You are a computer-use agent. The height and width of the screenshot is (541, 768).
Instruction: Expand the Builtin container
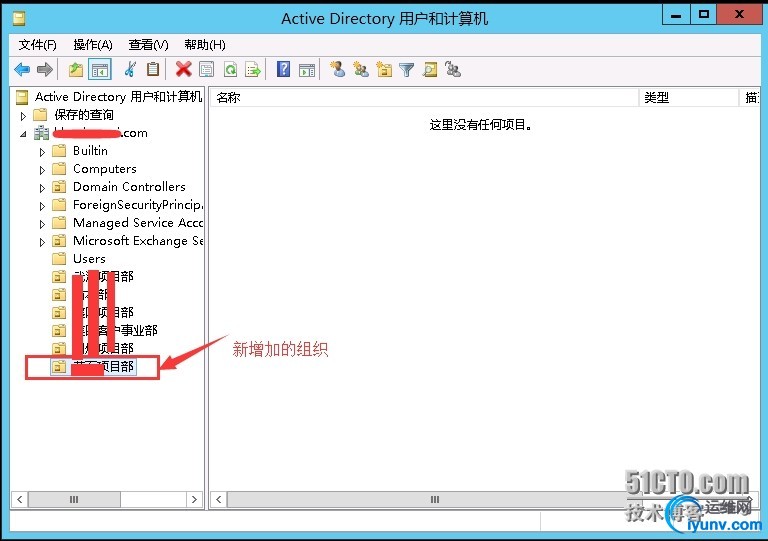[x=42, y=152]
